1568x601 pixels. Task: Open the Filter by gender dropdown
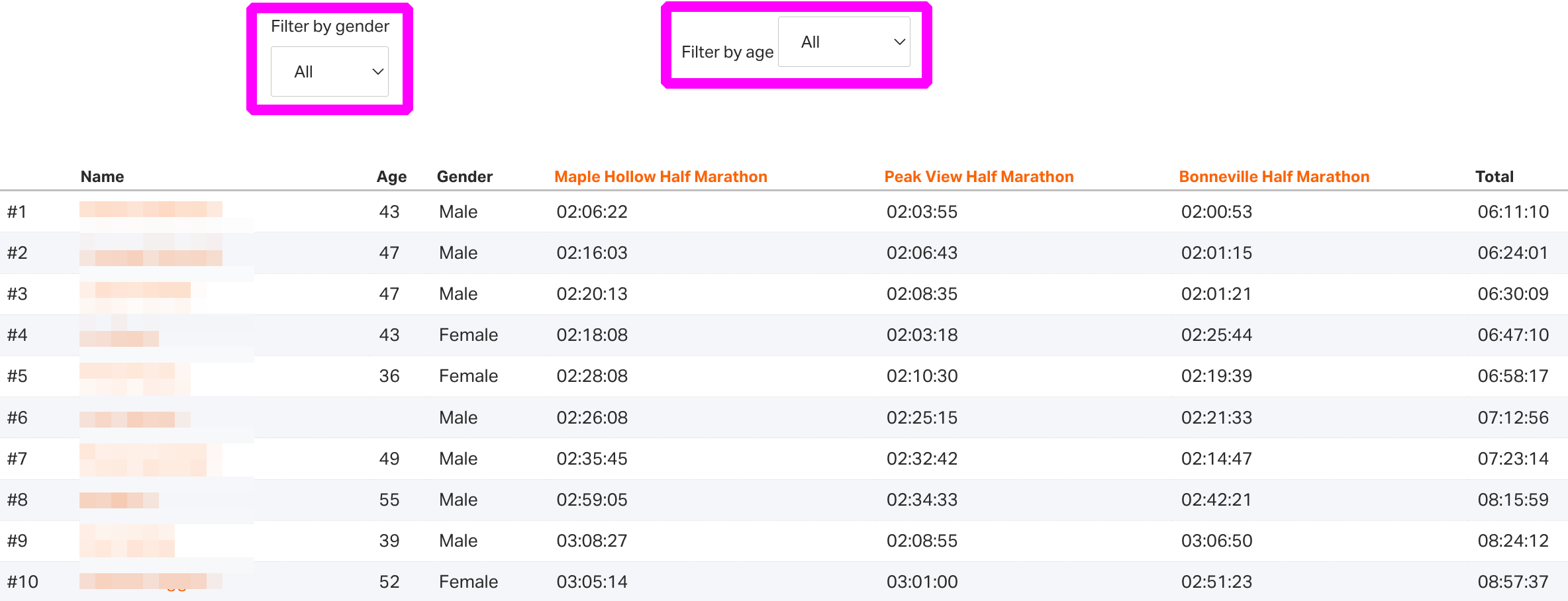[x=329, y=71]
